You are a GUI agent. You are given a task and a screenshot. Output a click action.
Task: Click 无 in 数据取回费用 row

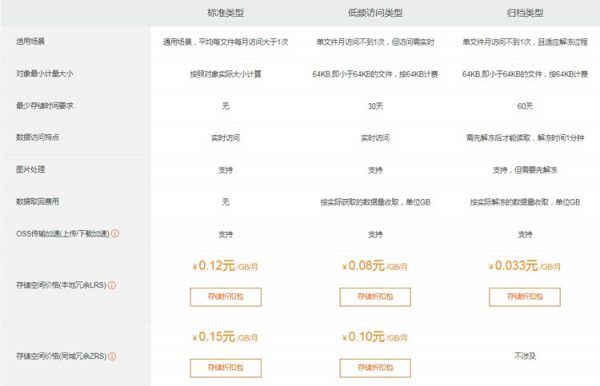pyautogui.click(x=226, y=202)
